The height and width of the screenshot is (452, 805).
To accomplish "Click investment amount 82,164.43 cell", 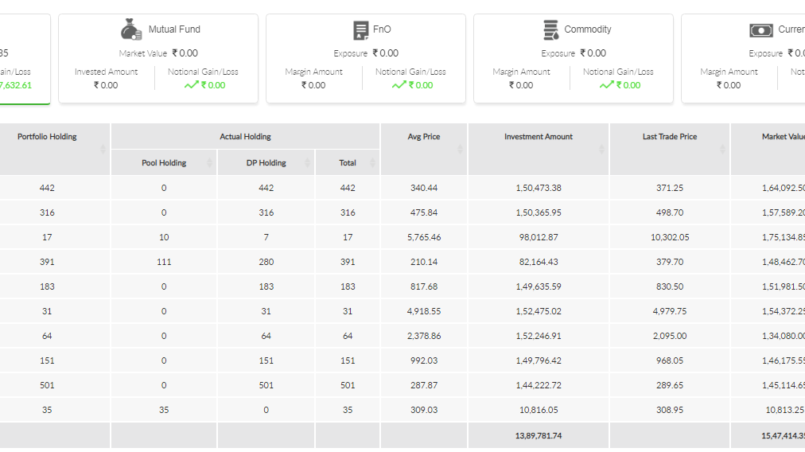I will 539,262.
